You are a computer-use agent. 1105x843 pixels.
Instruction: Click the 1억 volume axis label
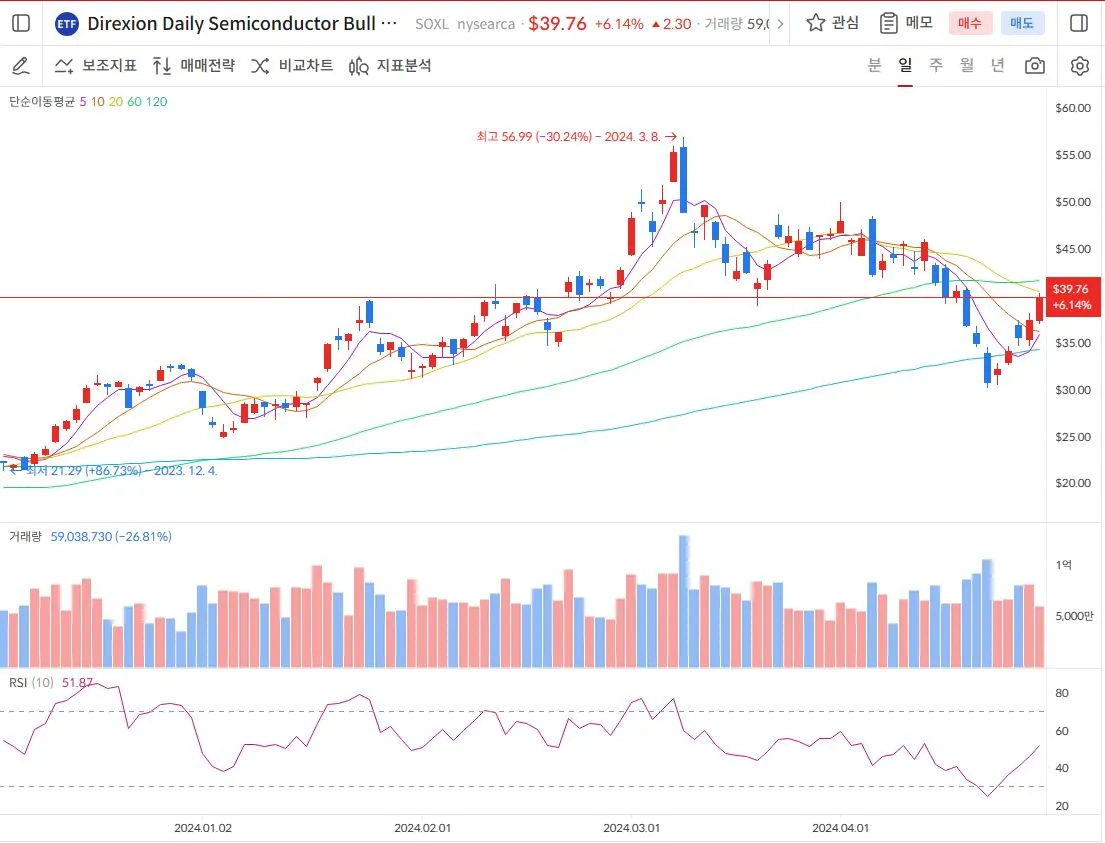click(x=1063, y=565)
